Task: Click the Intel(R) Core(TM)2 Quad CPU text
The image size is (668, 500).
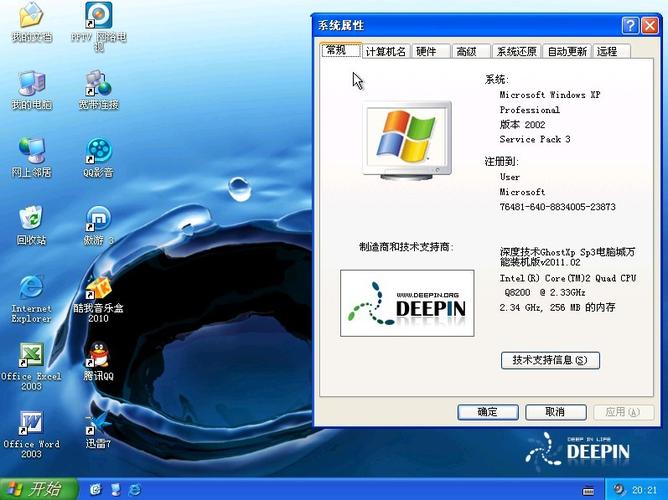Action: (568, 278)
